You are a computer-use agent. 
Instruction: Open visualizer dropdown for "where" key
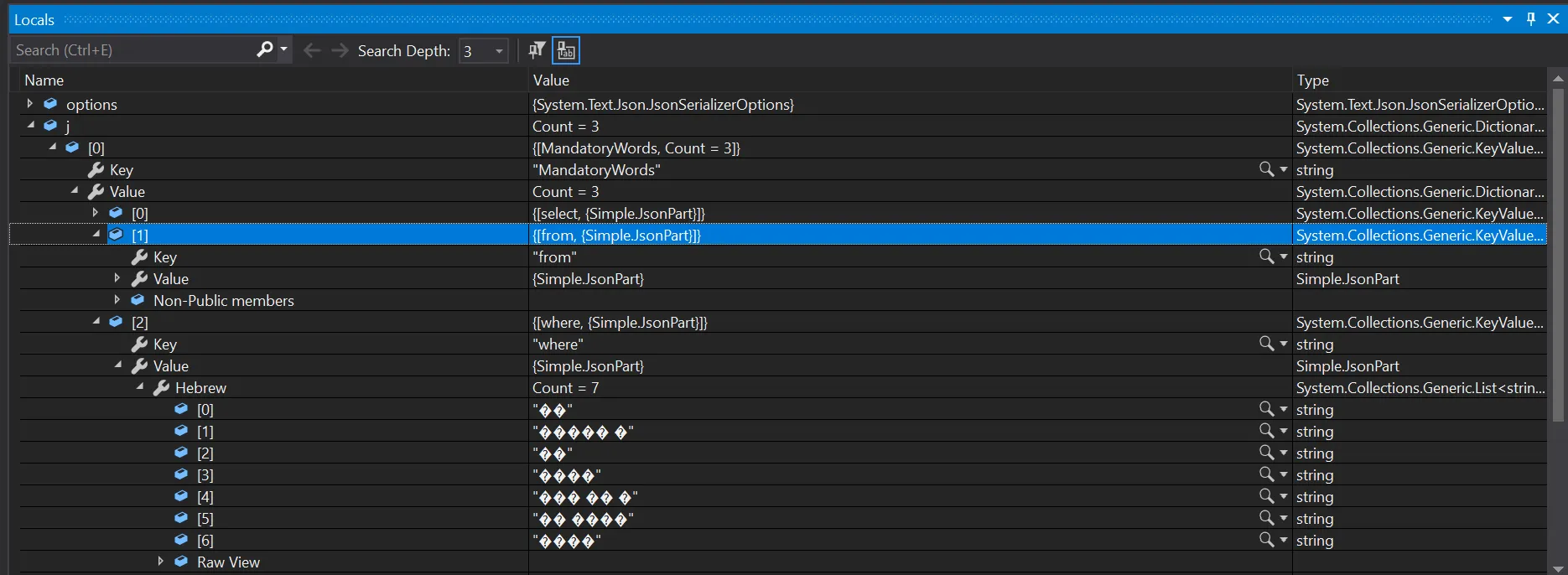point(1283,344)
